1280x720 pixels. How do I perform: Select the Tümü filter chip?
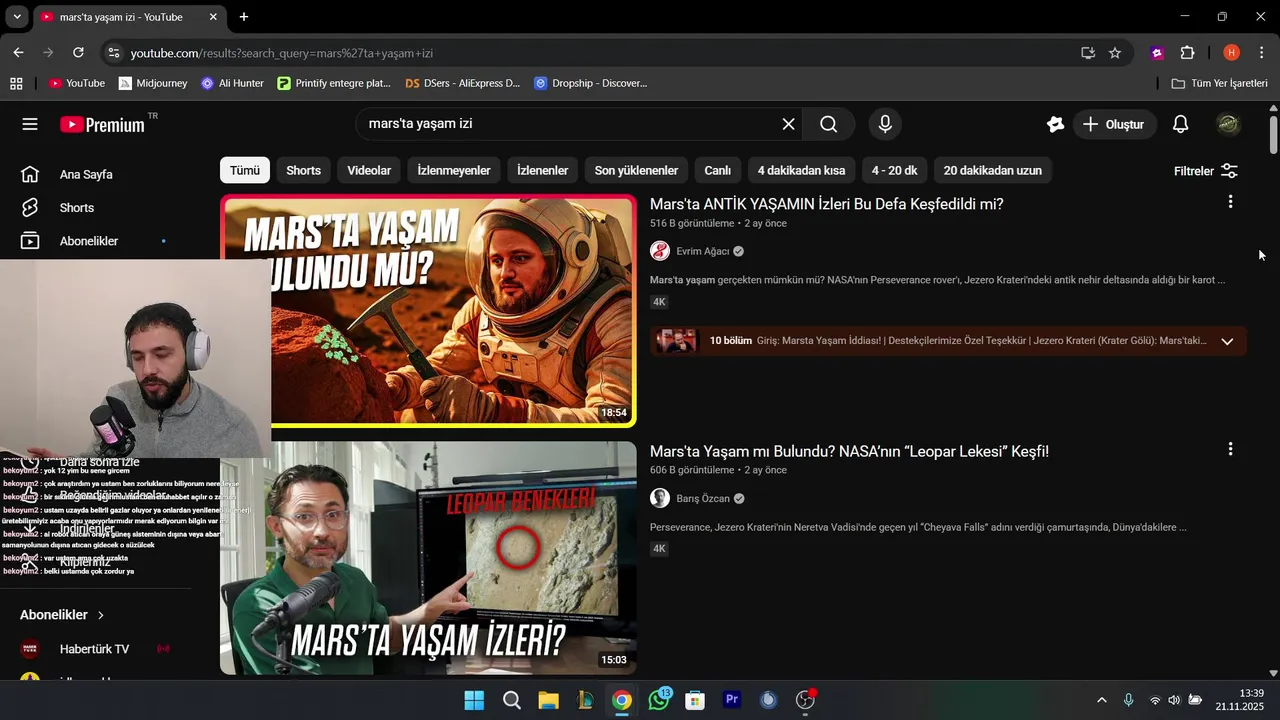(x=245, y=171)
